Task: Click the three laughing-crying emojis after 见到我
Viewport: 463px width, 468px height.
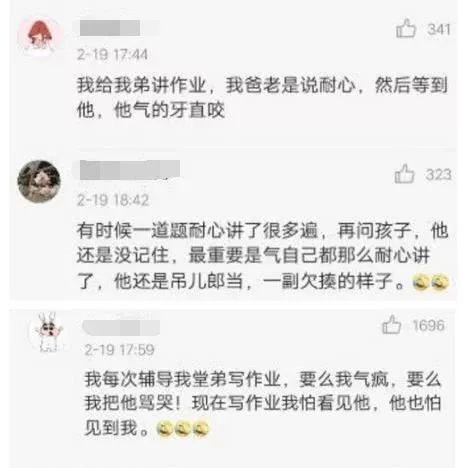Action: [183, 428]
